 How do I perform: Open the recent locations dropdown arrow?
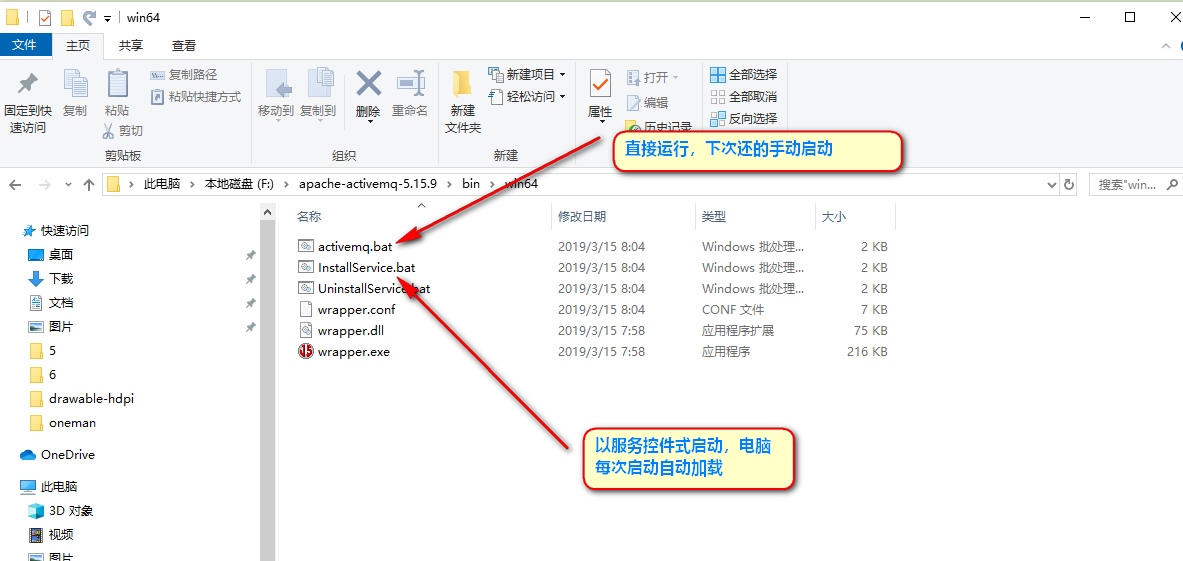[69, 185]
